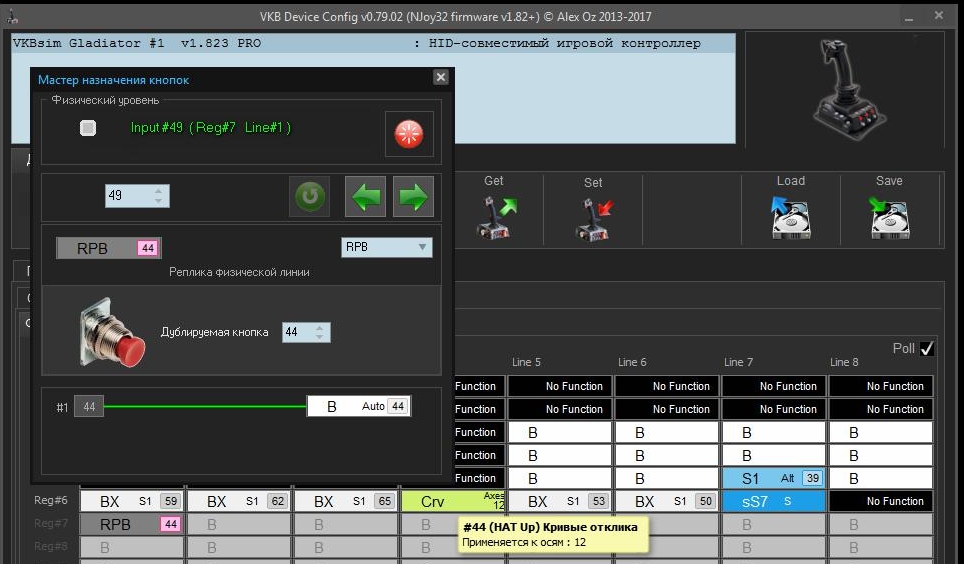
Task: Select Reg#6 BX S1 59 cell
Action: tap(132, 501)
